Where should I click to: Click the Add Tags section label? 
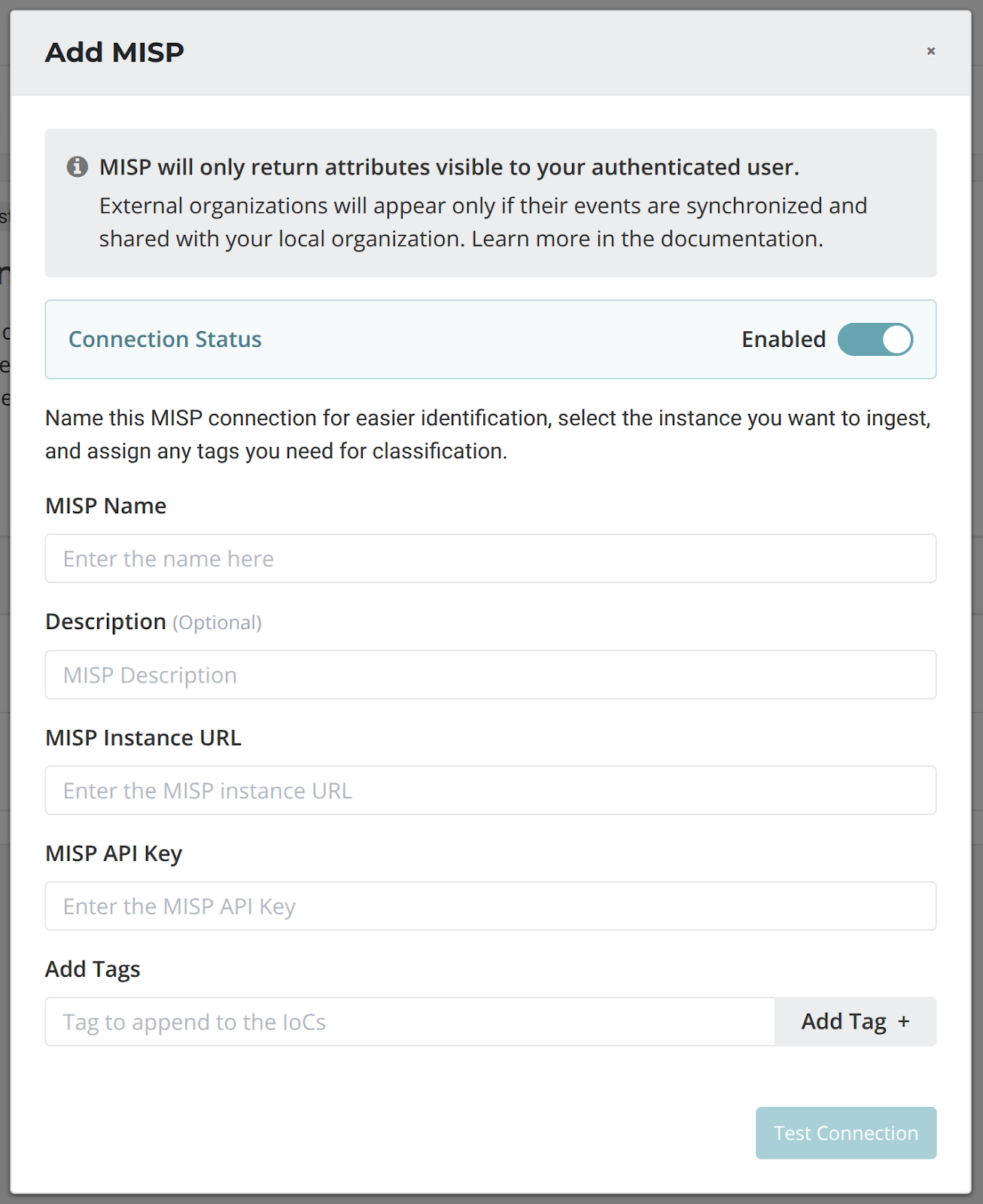pos(93,969)
